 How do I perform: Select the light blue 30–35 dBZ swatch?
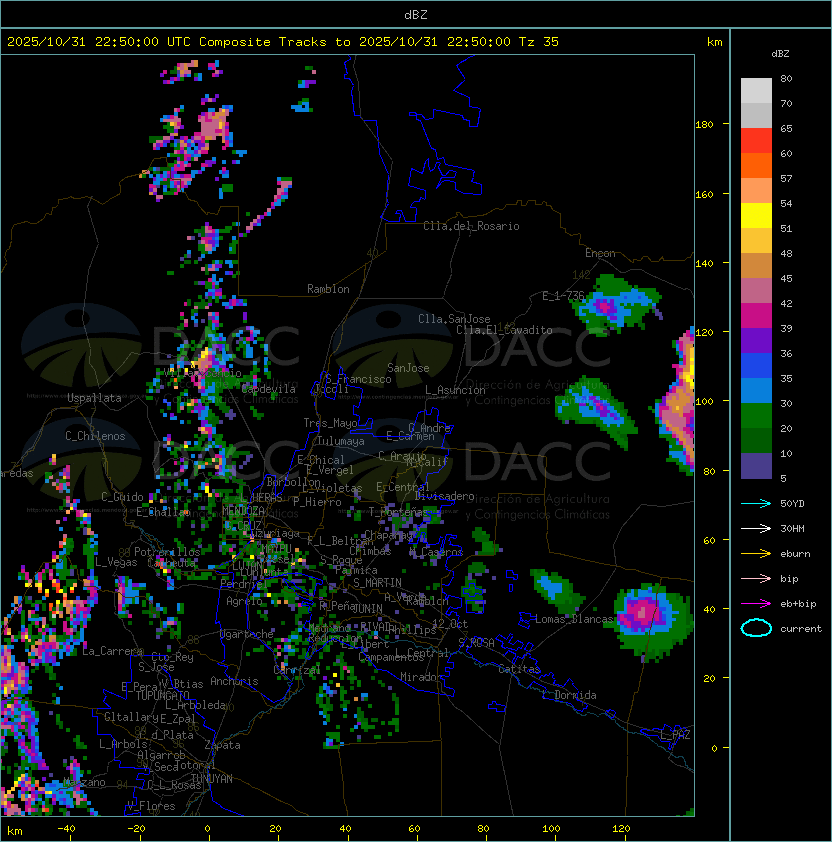click(x=756, y=390)
